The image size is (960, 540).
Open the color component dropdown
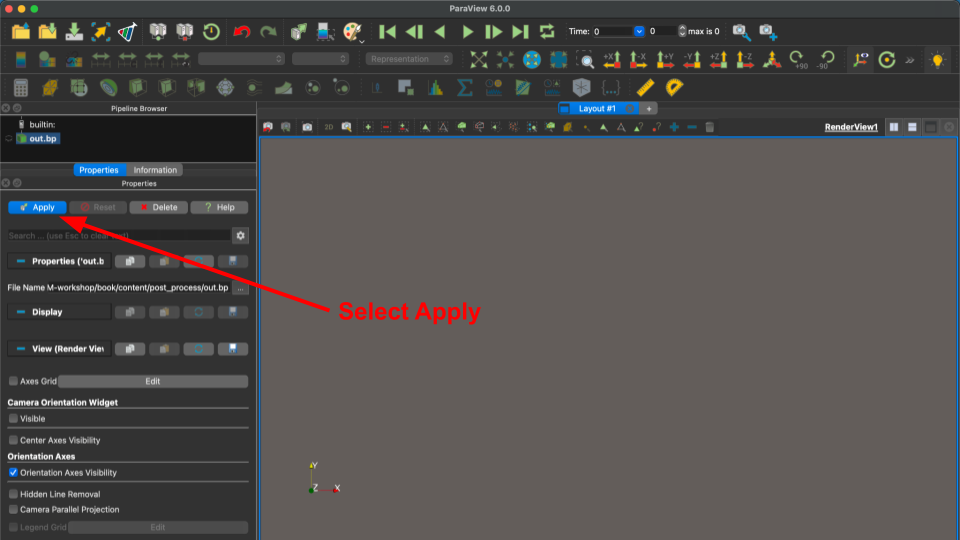[x=320, y=59]
